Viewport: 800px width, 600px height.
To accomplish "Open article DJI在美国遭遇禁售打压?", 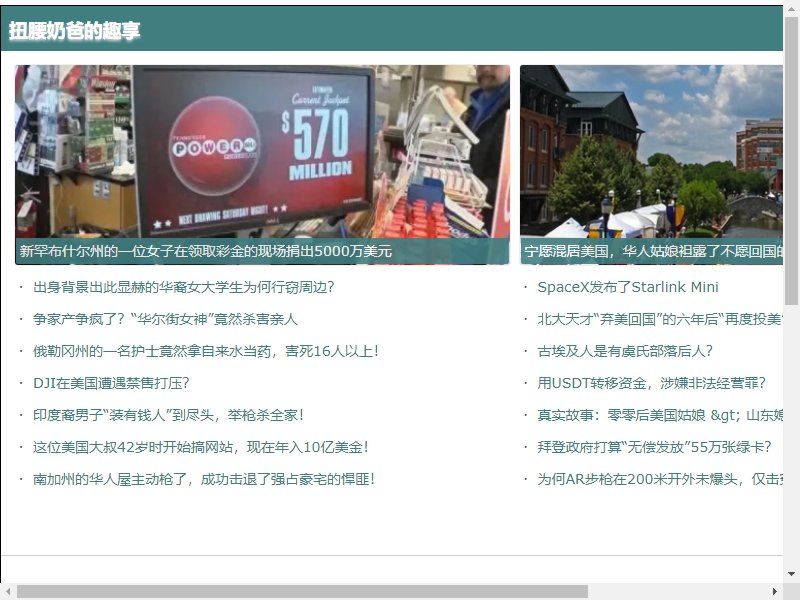I will coord(111,383).
